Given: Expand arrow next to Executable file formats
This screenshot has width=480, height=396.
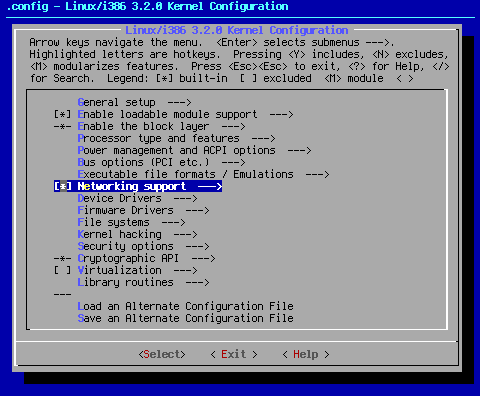Looking at the screenshot, I should tap(317, 174).
